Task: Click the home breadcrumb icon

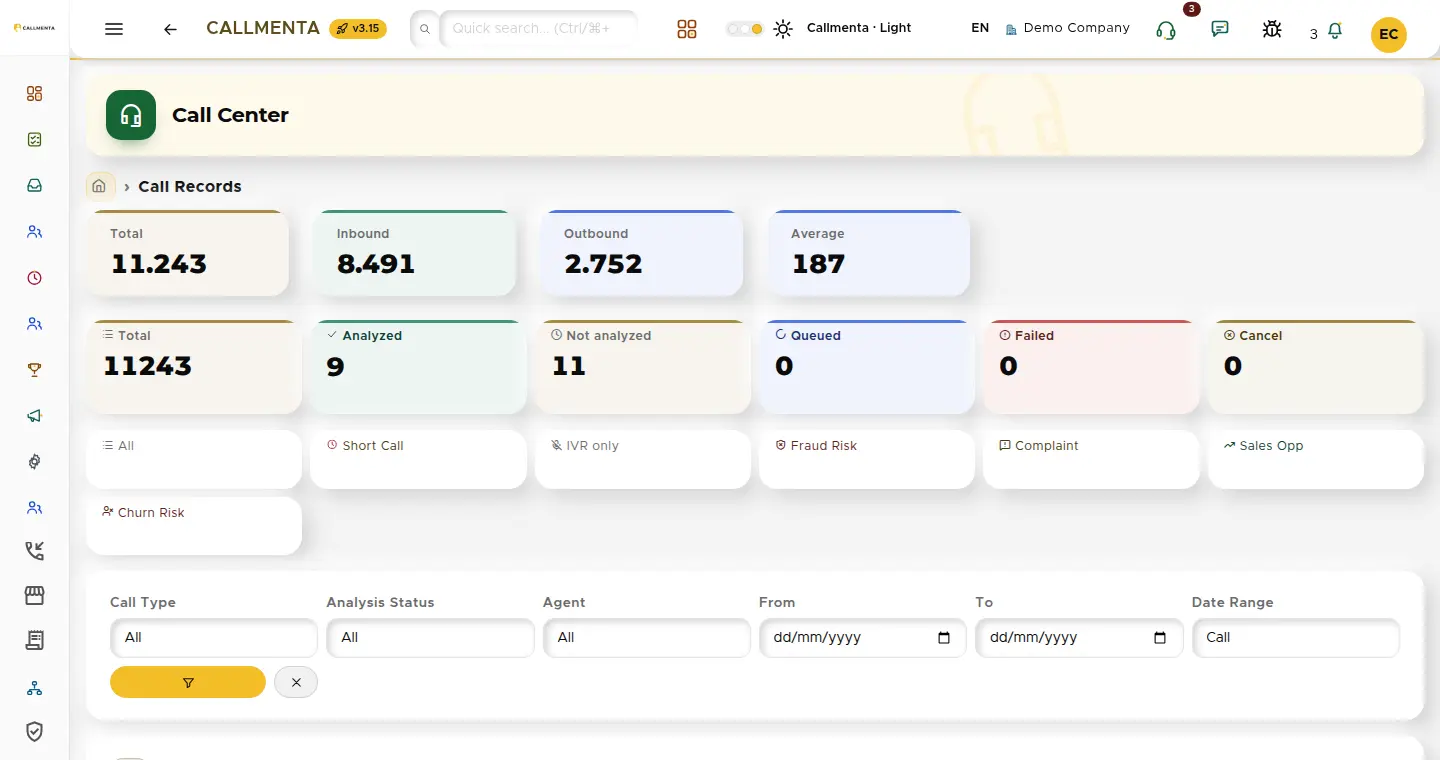Action: tap(99, 186)
